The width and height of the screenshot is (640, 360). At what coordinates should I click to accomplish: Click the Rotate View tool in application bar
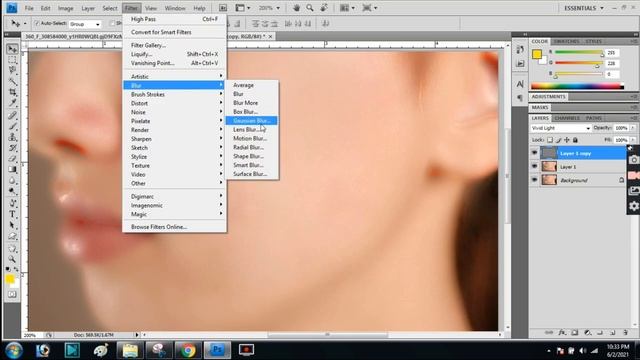coord(324,8)
